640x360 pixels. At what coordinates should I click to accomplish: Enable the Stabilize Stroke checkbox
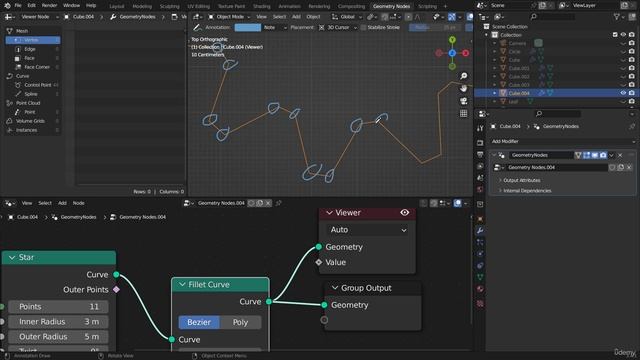click(x=363, y=27)
